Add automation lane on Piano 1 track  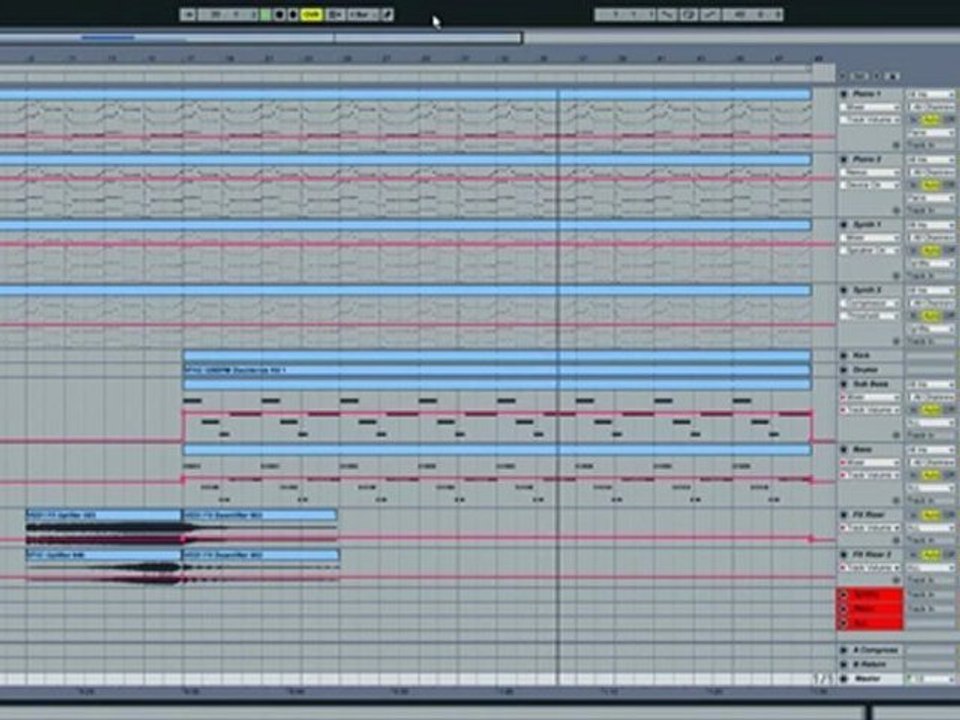tap(896, 146)
